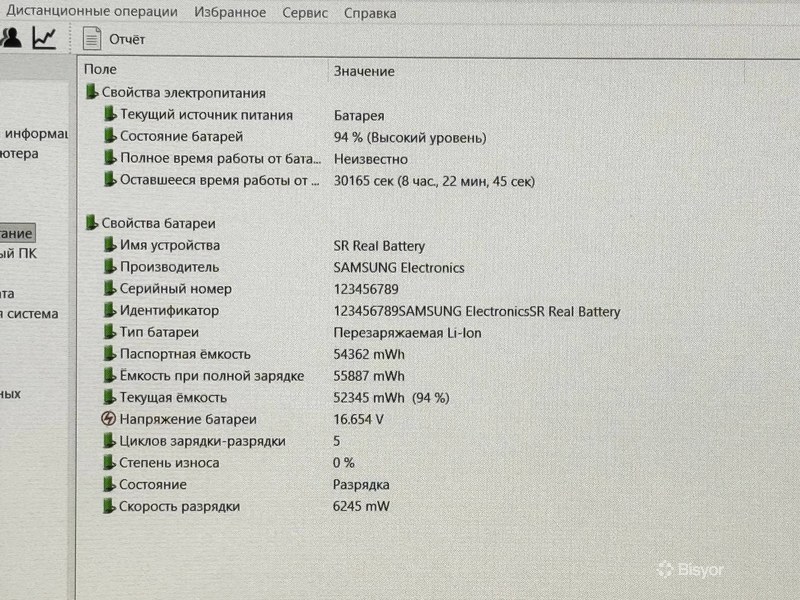Click the icon beside Скорость разрядки
The image size is (800, 600).
tap(109, 506)
